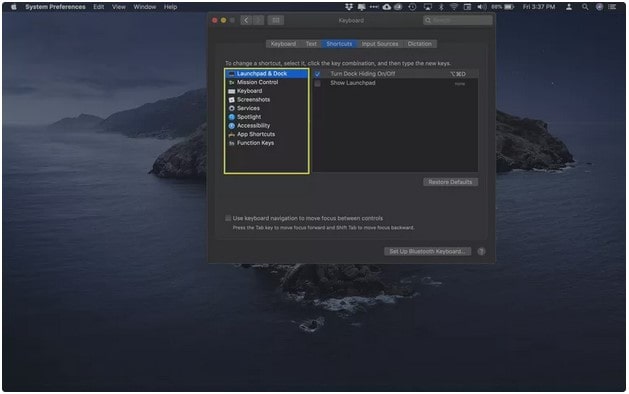The width and height of the screenshot is (629, 394).
Task: Minimize the Keyboard preferences window
Action: 223,20
